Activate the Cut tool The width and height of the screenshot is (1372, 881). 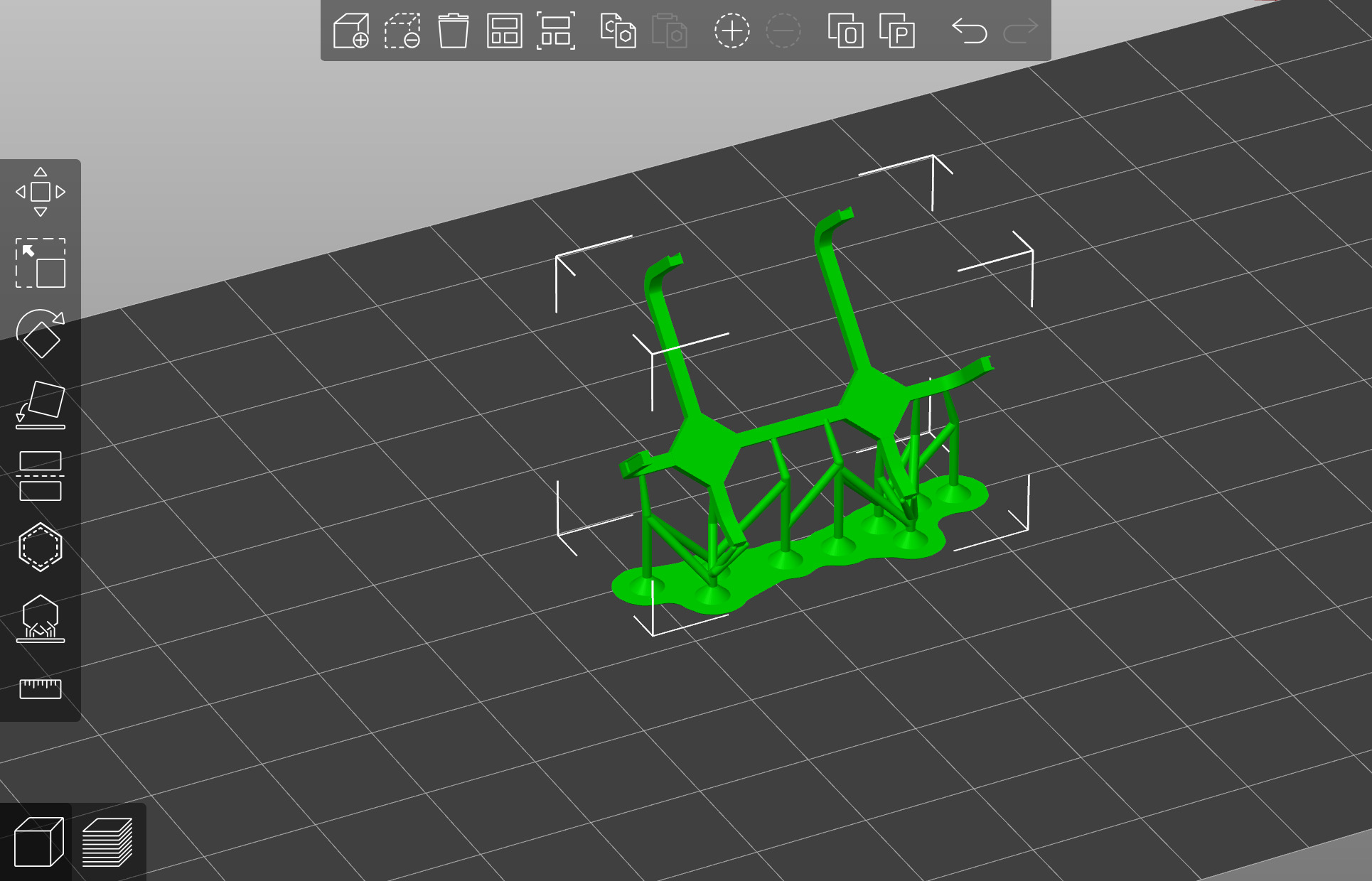[x=41, y=476]
